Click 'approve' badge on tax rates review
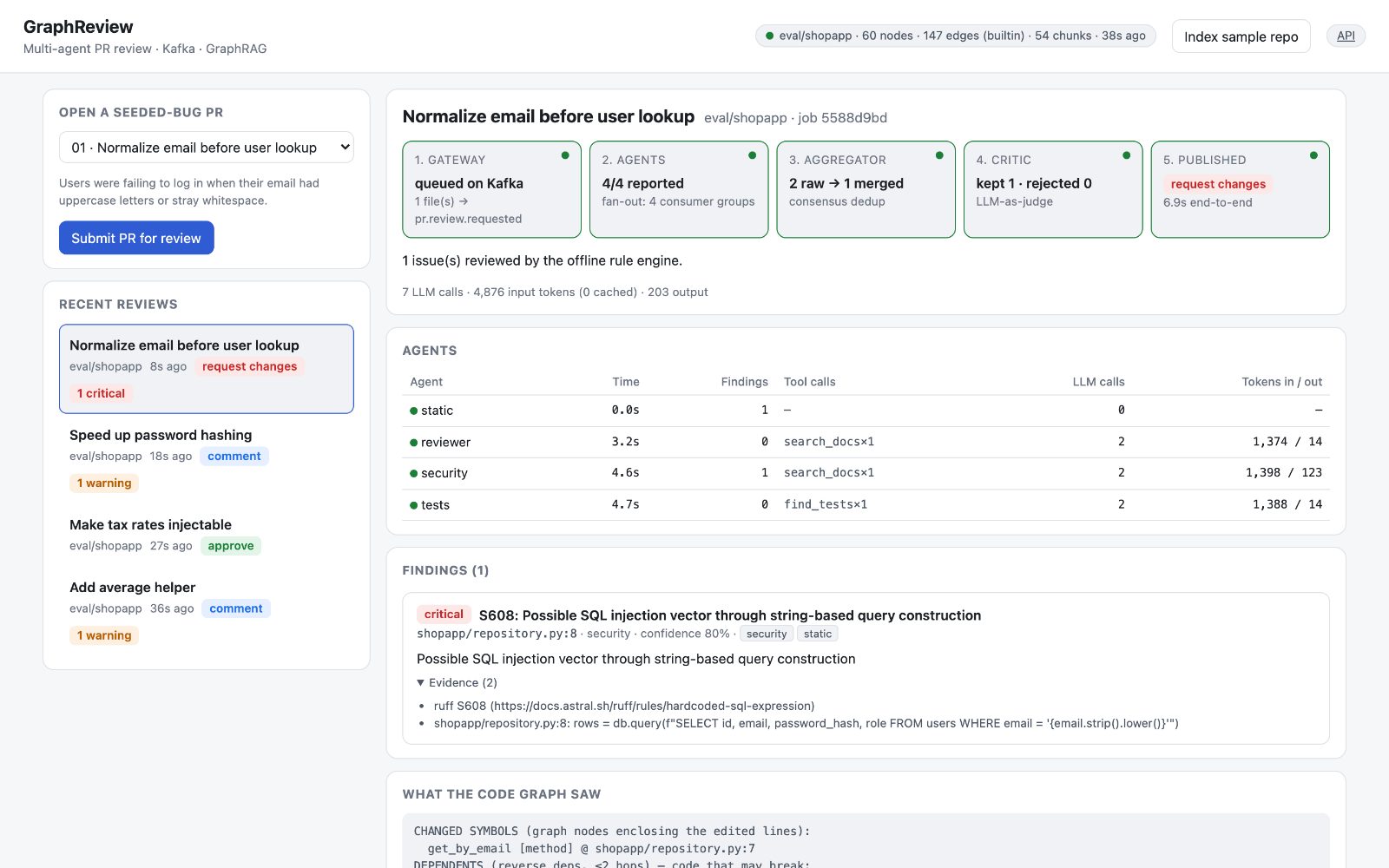This screenshot has width=1389, height=868. 231,546
